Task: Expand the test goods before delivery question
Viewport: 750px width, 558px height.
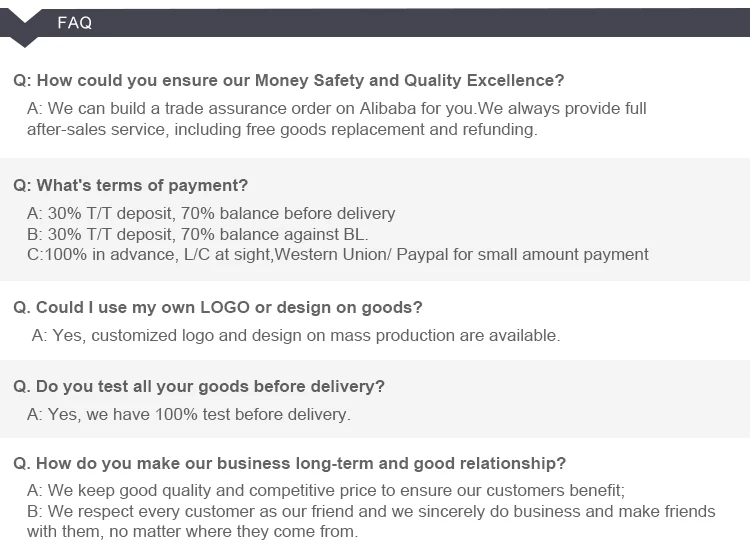Action: (198, 386)
